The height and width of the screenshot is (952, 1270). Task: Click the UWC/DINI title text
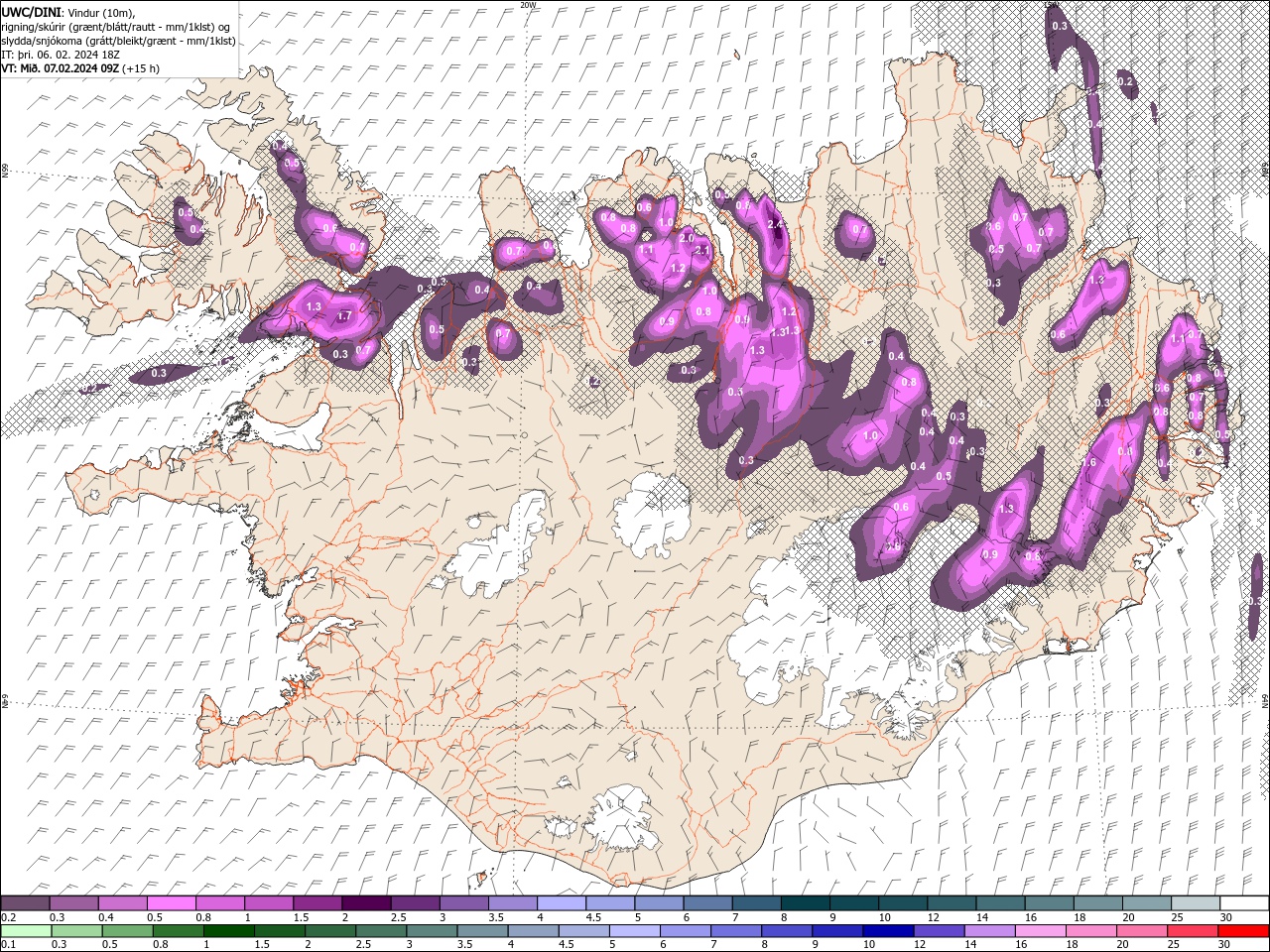coord(32,11)
